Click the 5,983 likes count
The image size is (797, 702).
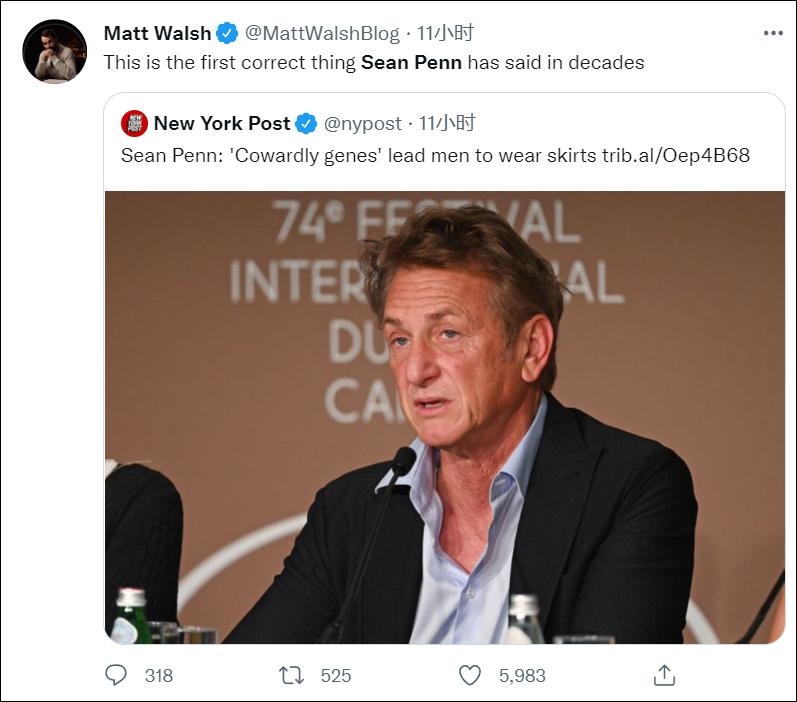pyautogui.click(x=522, y=676)
